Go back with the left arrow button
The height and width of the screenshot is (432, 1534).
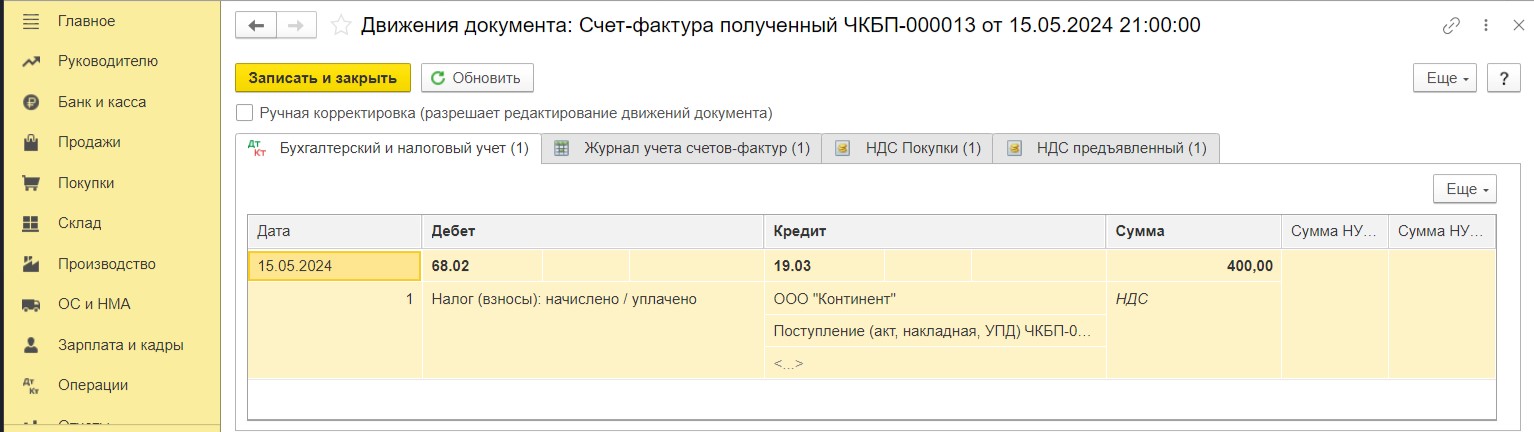(x=256, y=26)
